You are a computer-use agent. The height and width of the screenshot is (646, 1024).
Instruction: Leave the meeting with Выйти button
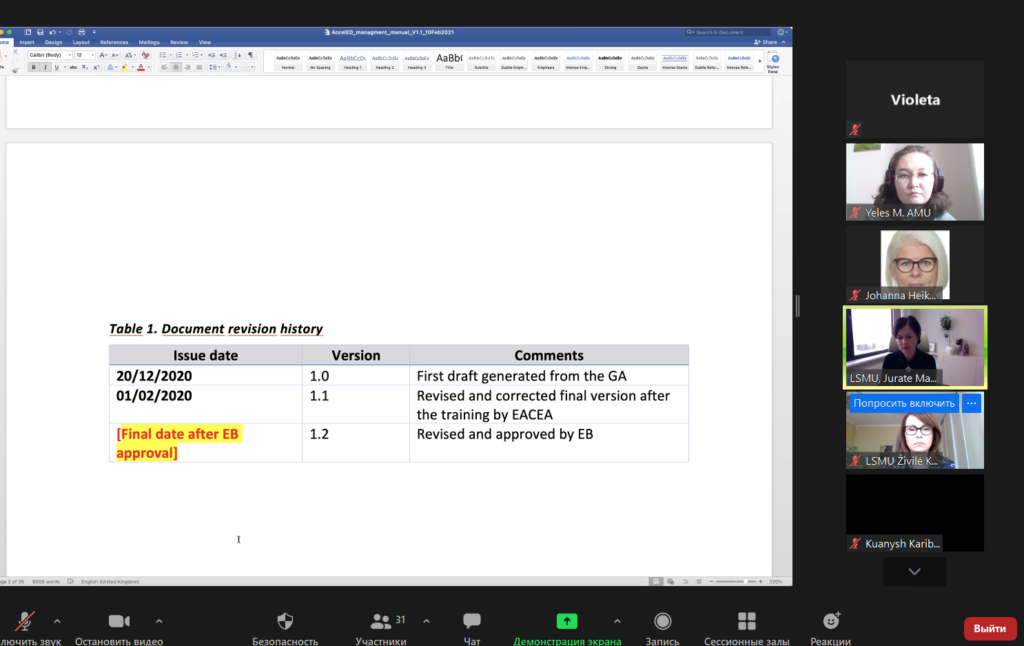989,628
